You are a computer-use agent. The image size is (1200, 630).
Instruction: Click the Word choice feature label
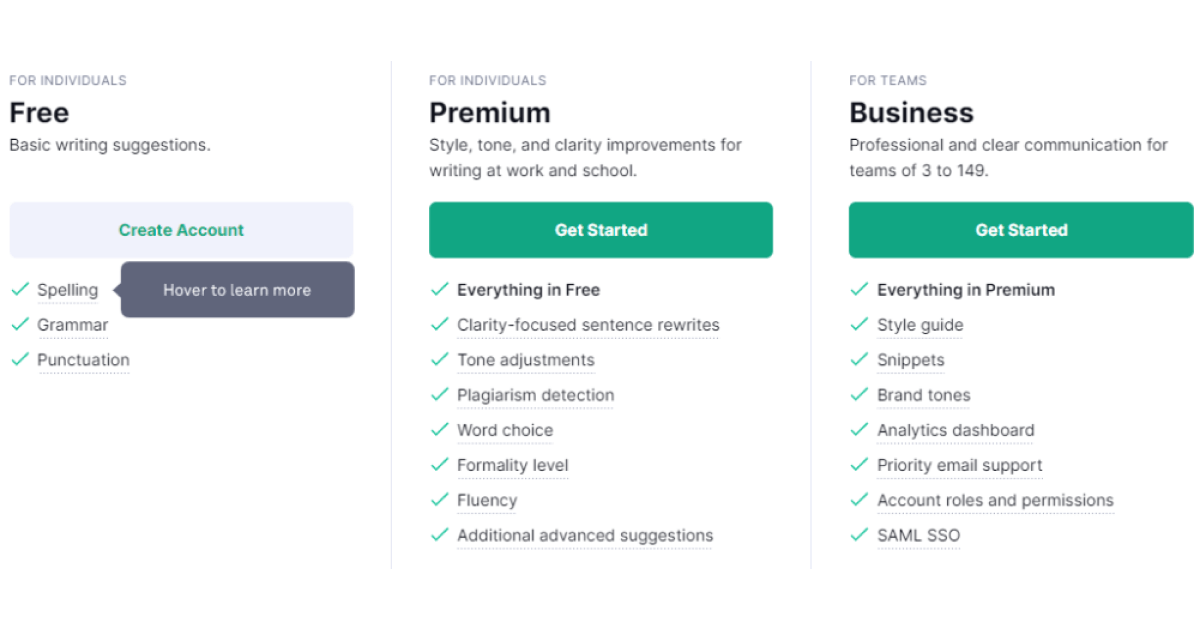[505, 430]
